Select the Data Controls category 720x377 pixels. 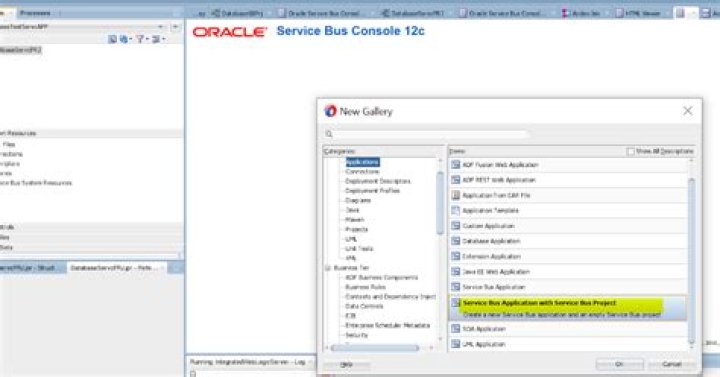364,306
